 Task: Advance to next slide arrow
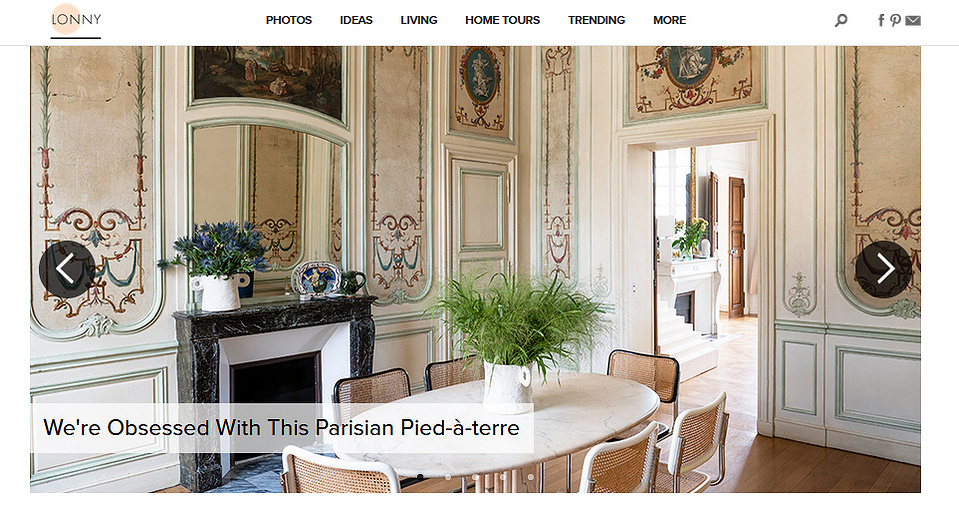[x=884, y=269]
